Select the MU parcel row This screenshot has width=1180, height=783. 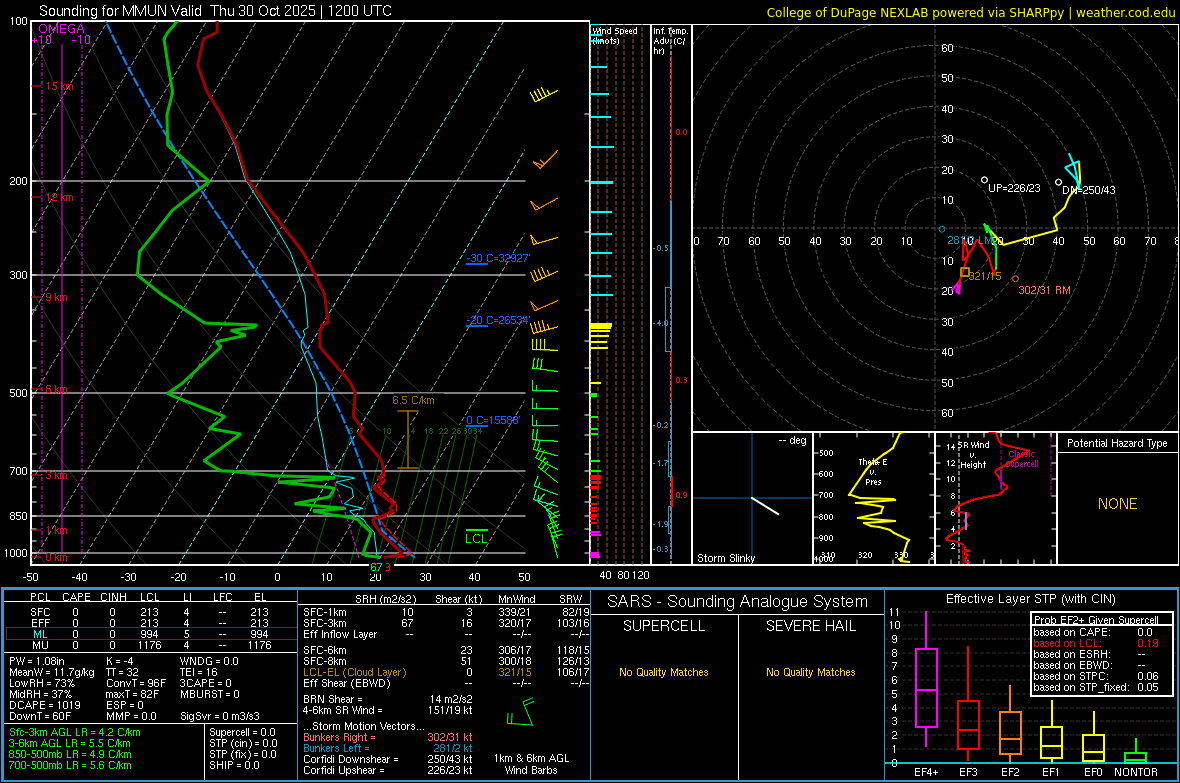(151, 644)
